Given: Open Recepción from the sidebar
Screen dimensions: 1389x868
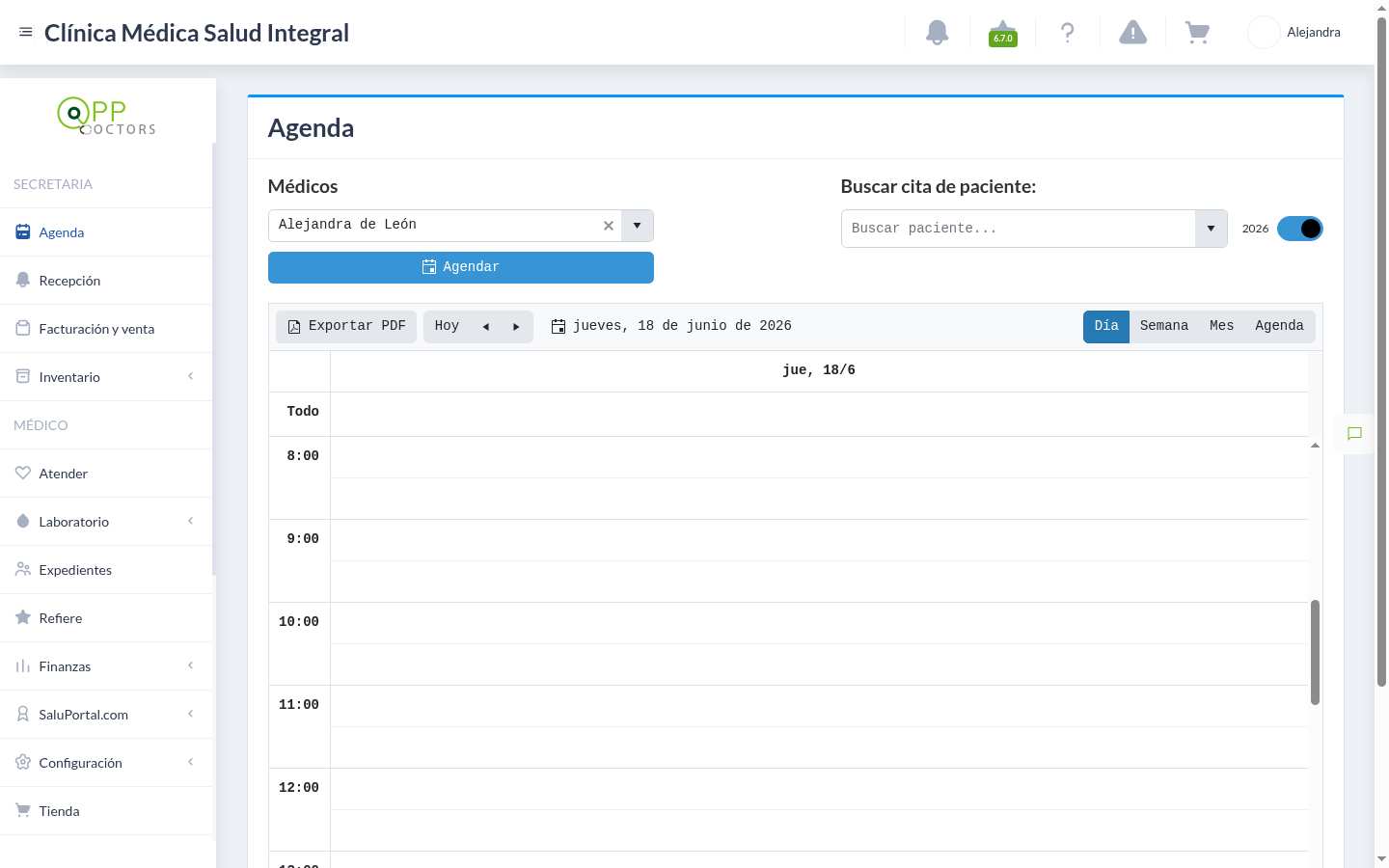Looking at the screenshot, I should [106, 281].
